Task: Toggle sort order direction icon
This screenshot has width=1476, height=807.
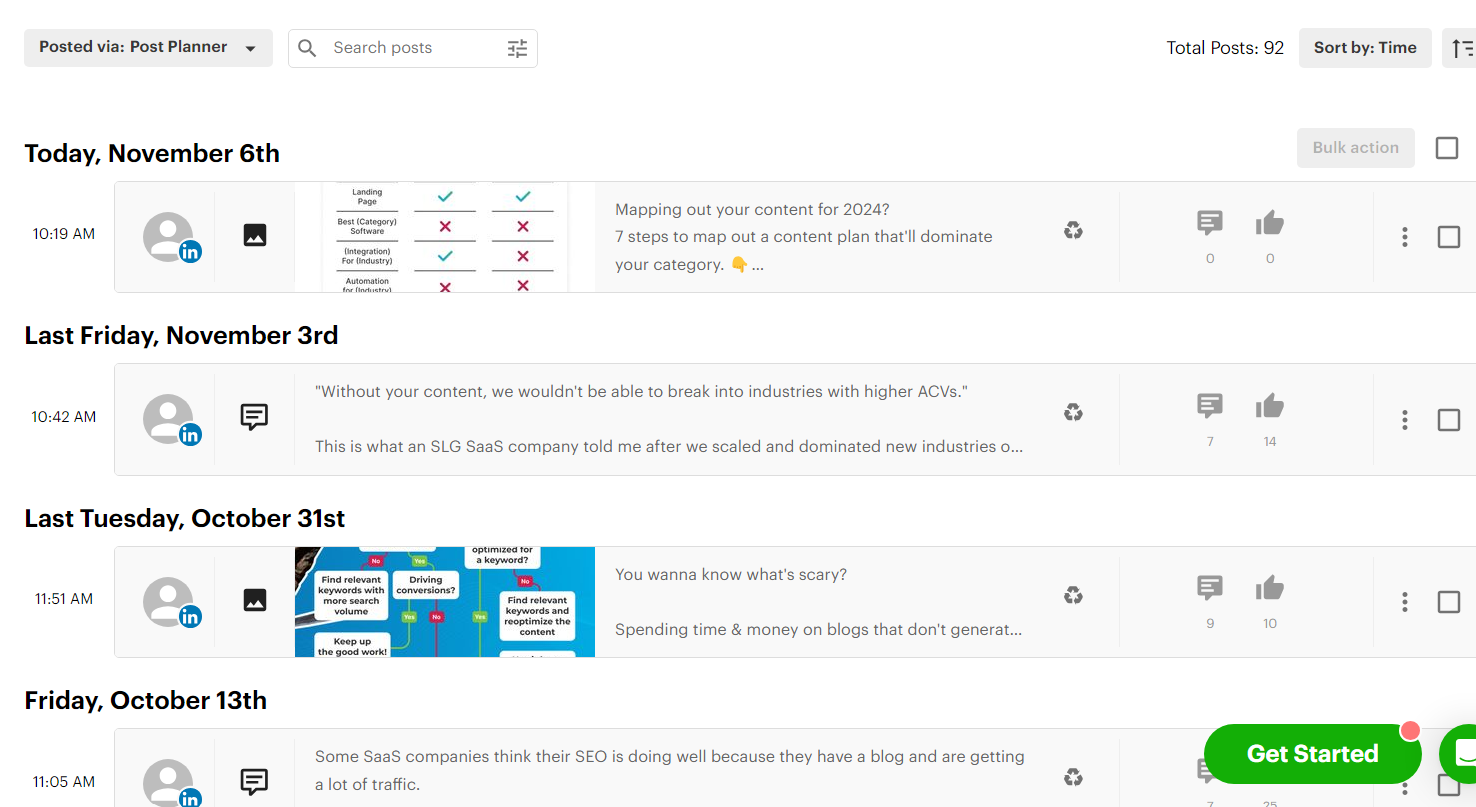Action: point(1462,48)
